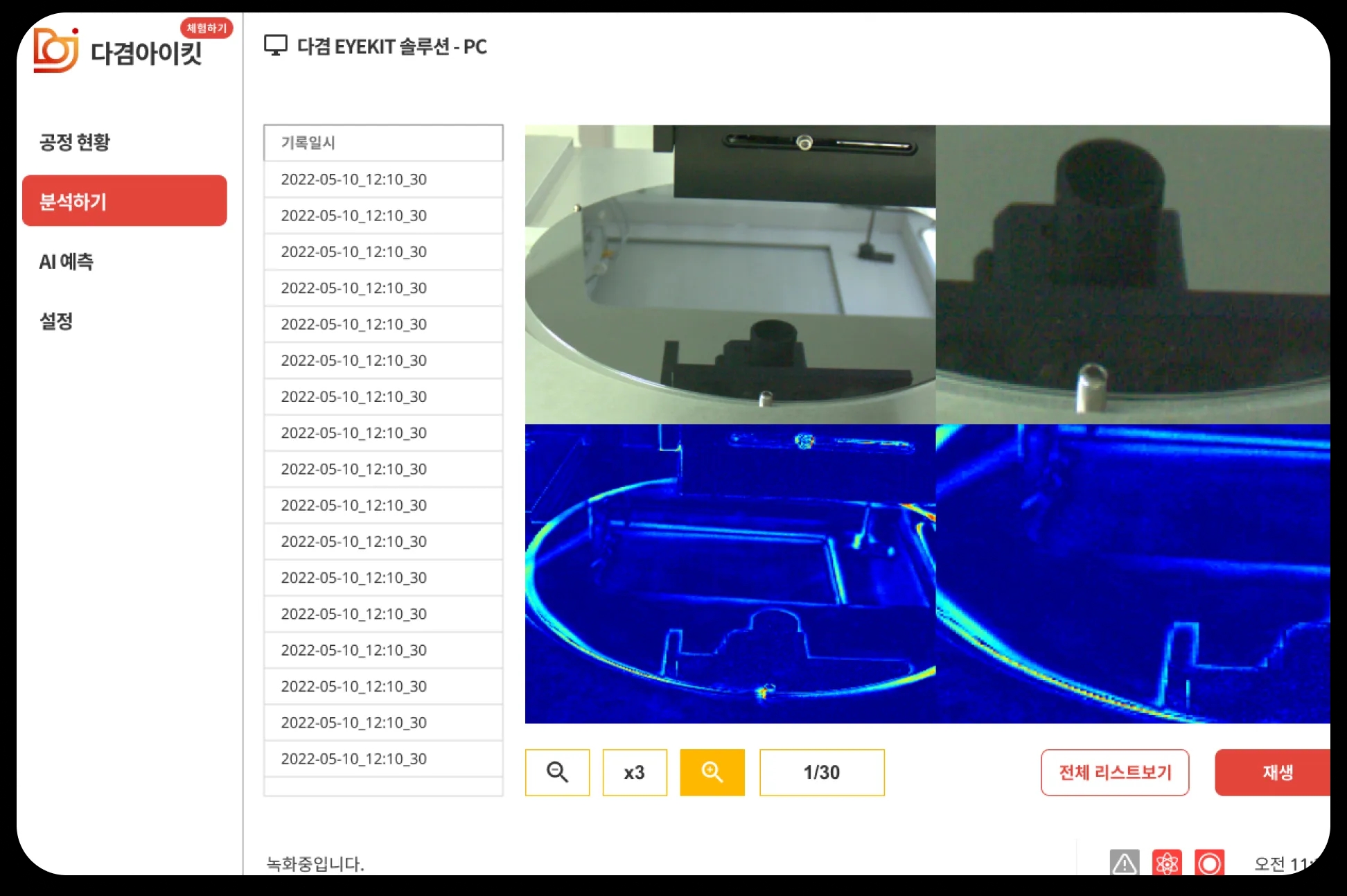
Task: Click the 다겸 EYEKIT 솔루션 - PC title
Action: tap(392, 46)
